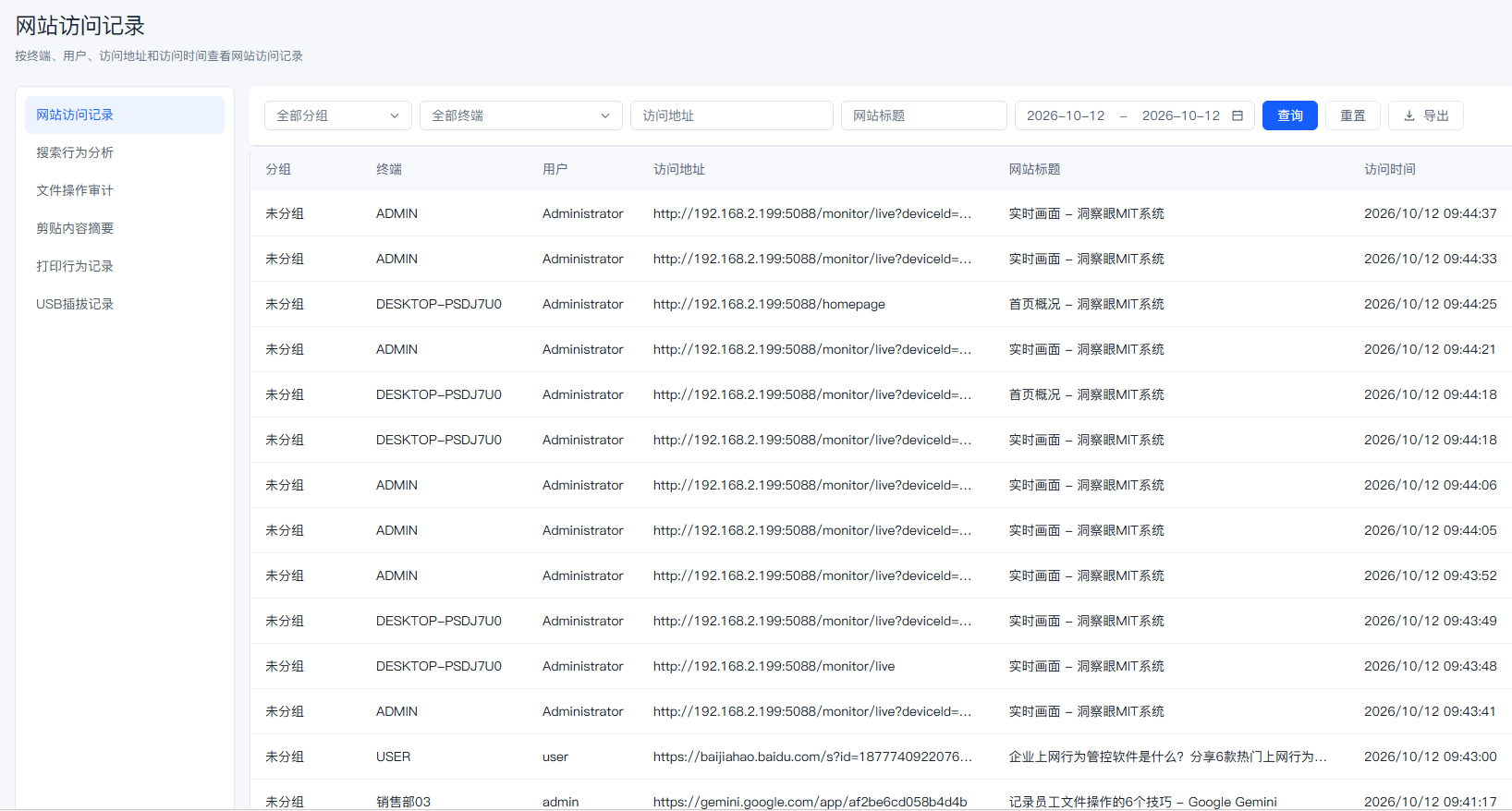Click the 销售部03 terminal cell
Screen dimensions: 1512x811
pos(404,802)
